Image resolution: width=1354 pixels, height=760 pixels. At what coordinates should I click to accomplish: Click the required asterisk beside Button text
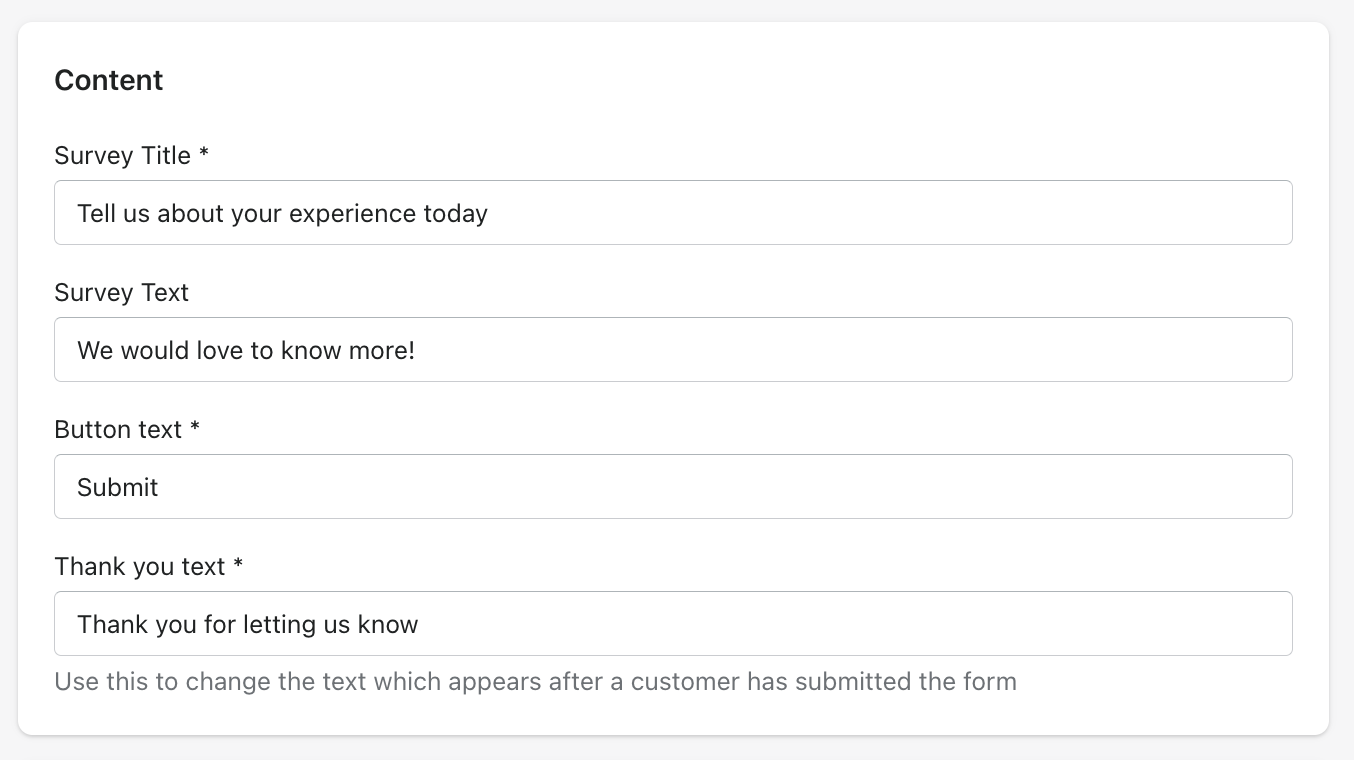pos(195,430)
